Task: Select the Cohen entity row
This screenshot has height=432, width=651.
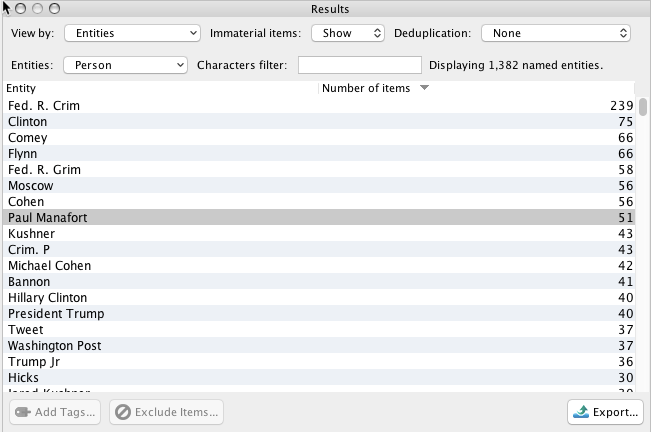Action: (319, 202)
